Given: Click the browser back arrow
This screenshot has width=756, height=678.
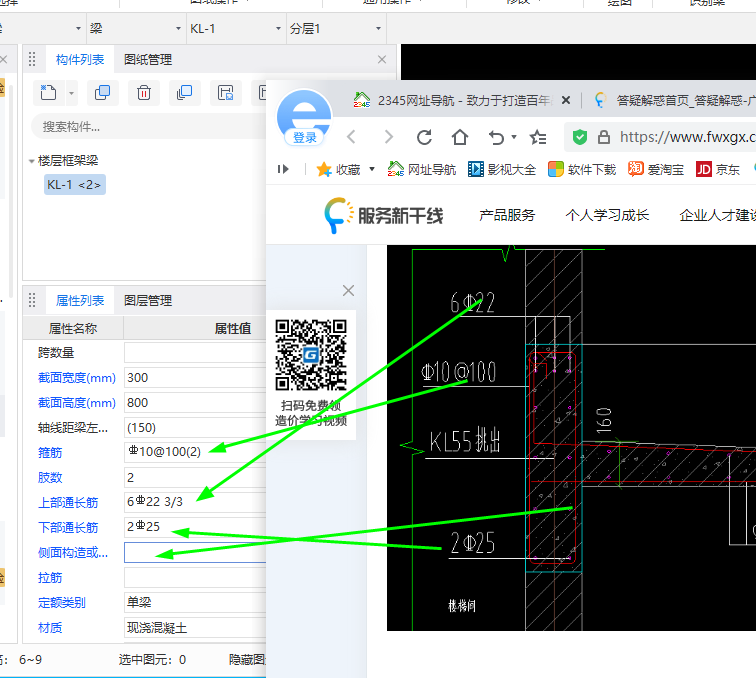Looking at the screenshot, I should pos(351,137).
